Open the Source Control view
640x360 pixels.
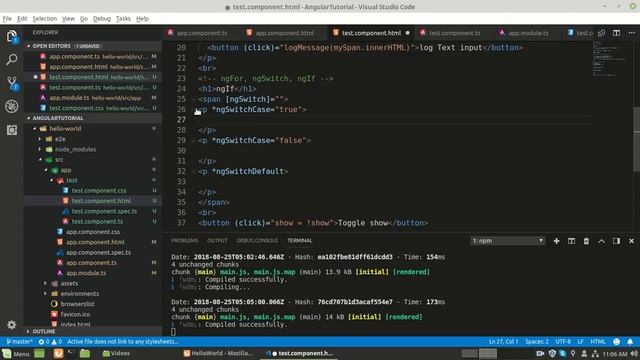(x=12, y=83)
